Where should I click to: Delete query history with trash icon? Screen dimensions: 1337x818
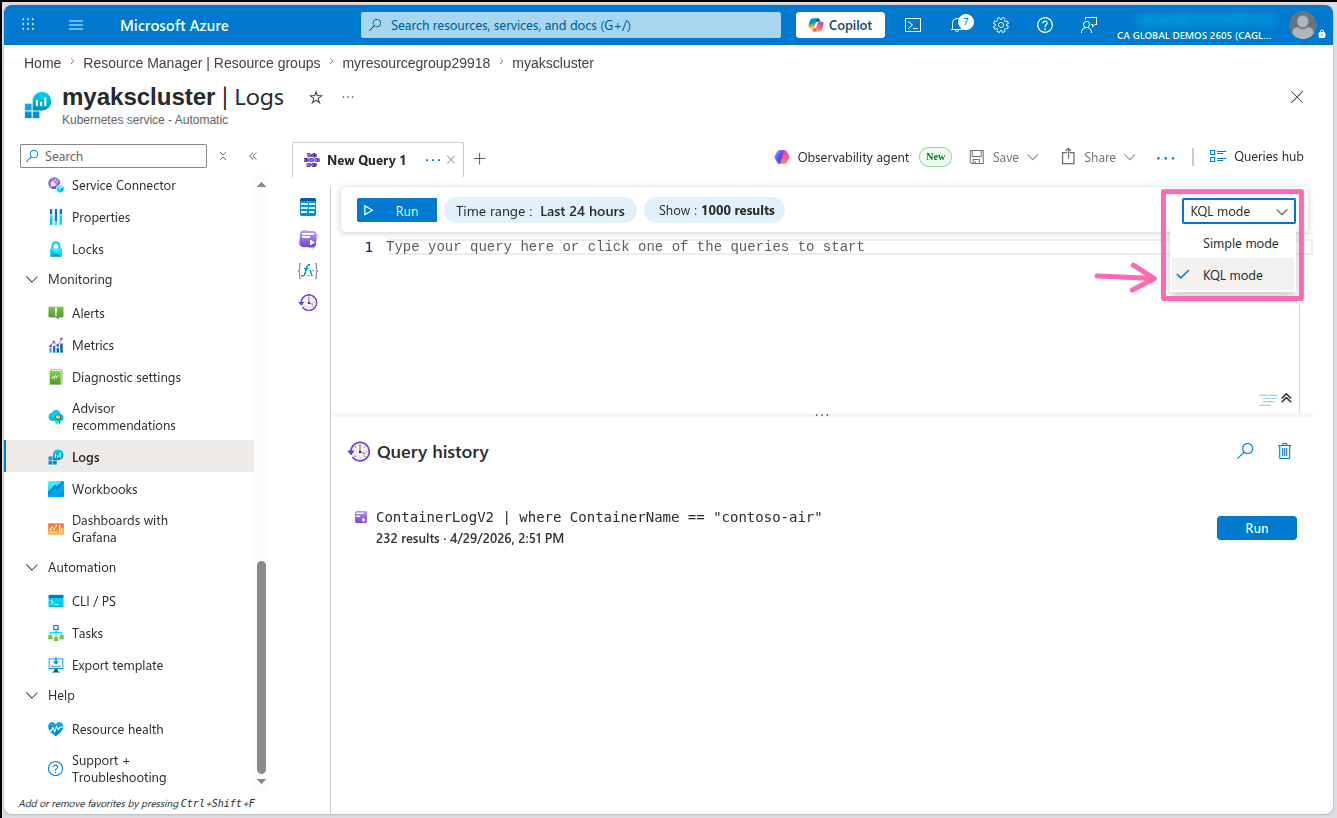point(1285,451)
